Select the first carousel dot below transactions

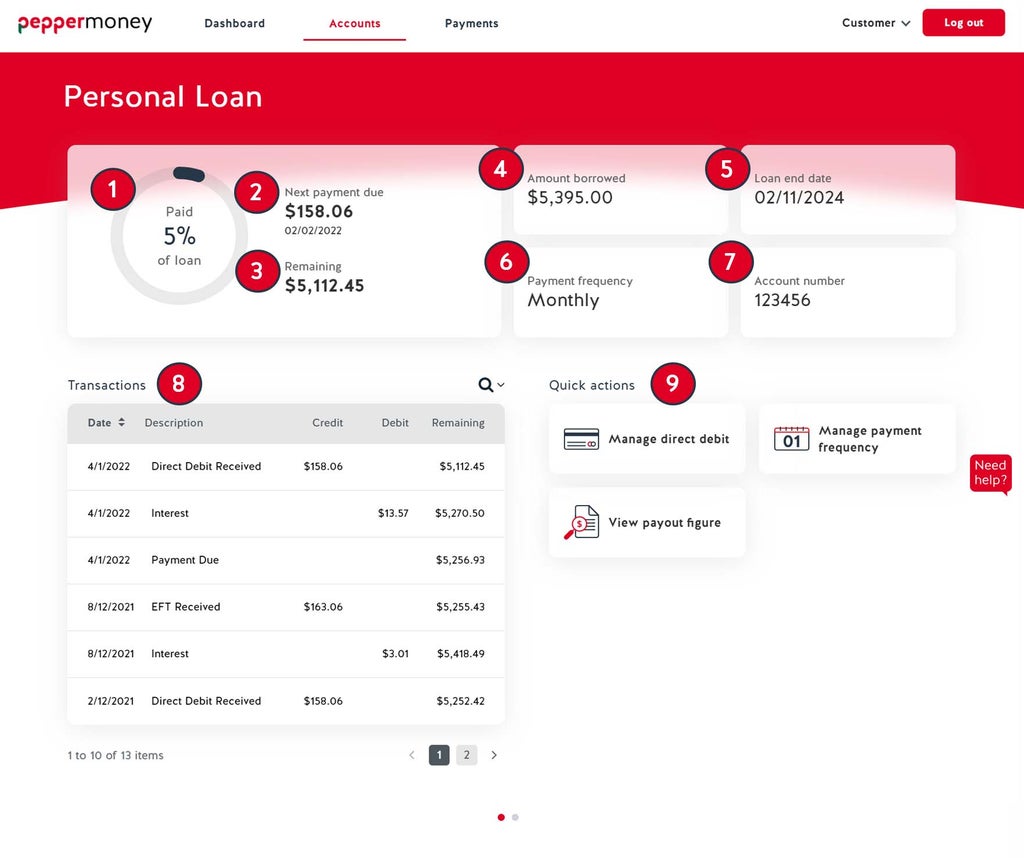tap(501, 817)
